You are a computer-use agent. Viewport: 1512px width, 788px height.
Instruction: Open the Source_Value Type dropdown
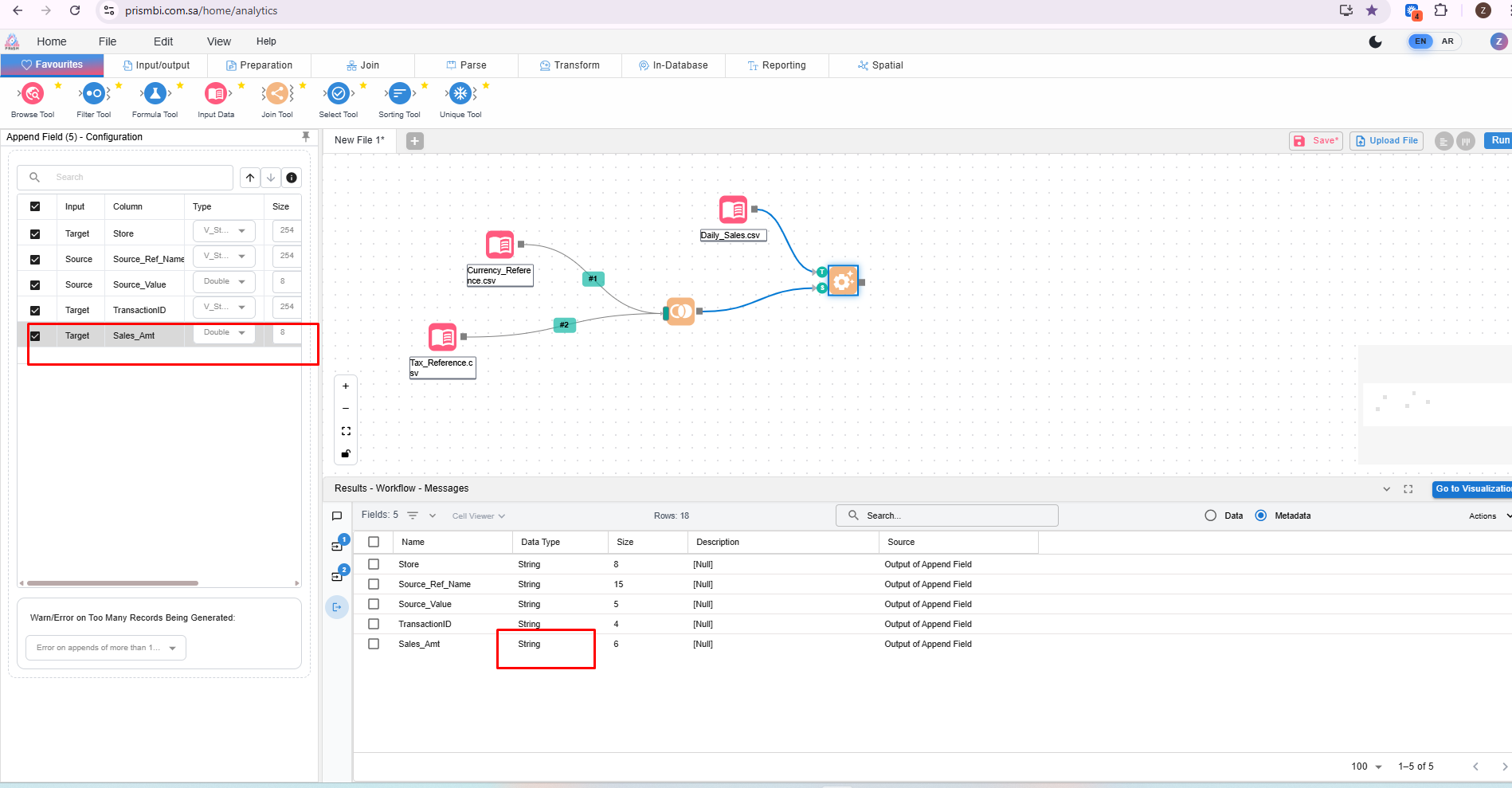pos(224,282)
